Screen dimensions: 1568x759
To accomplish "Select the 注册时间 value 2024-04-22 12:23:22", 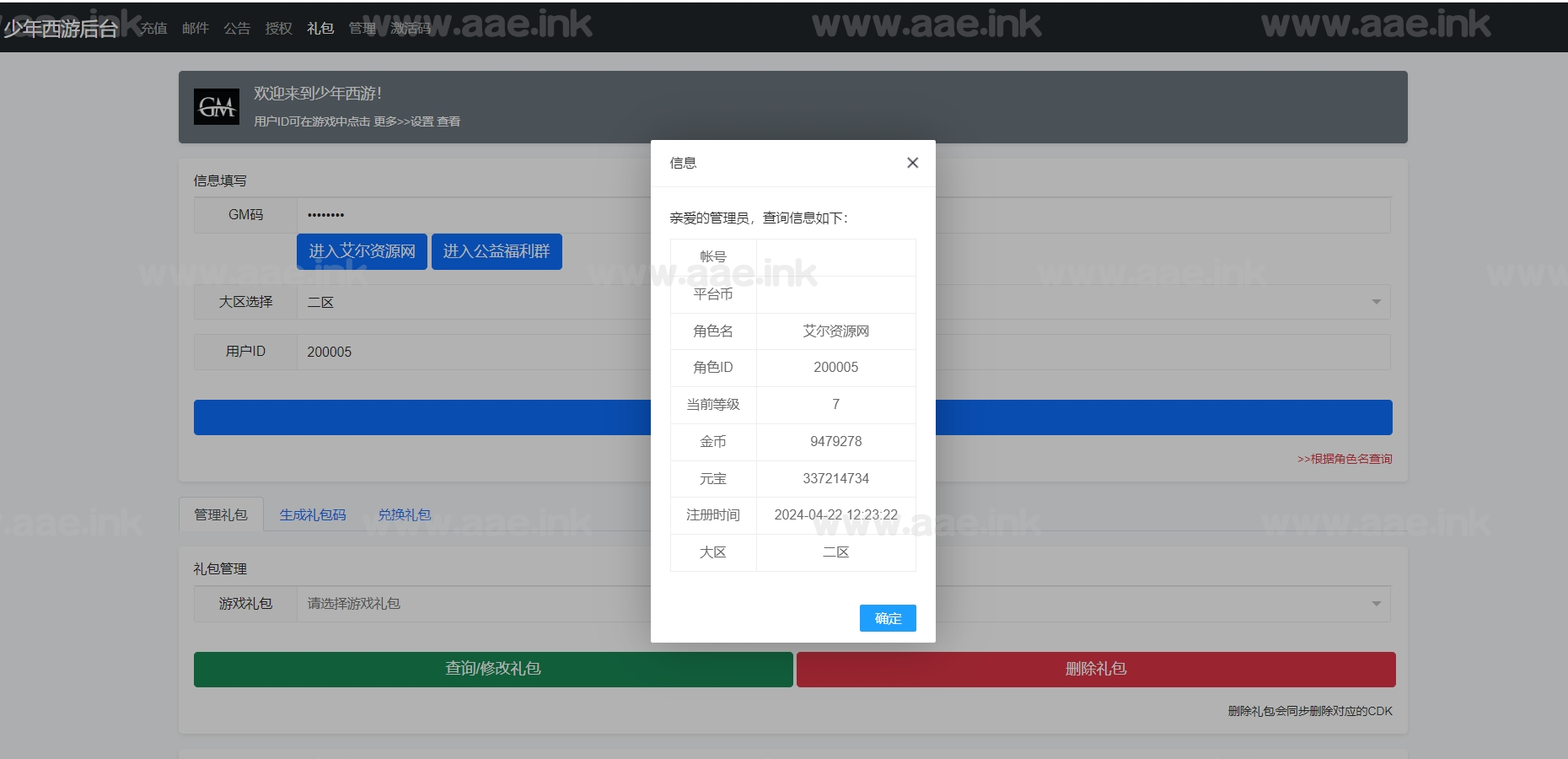I will click(836, 515).
